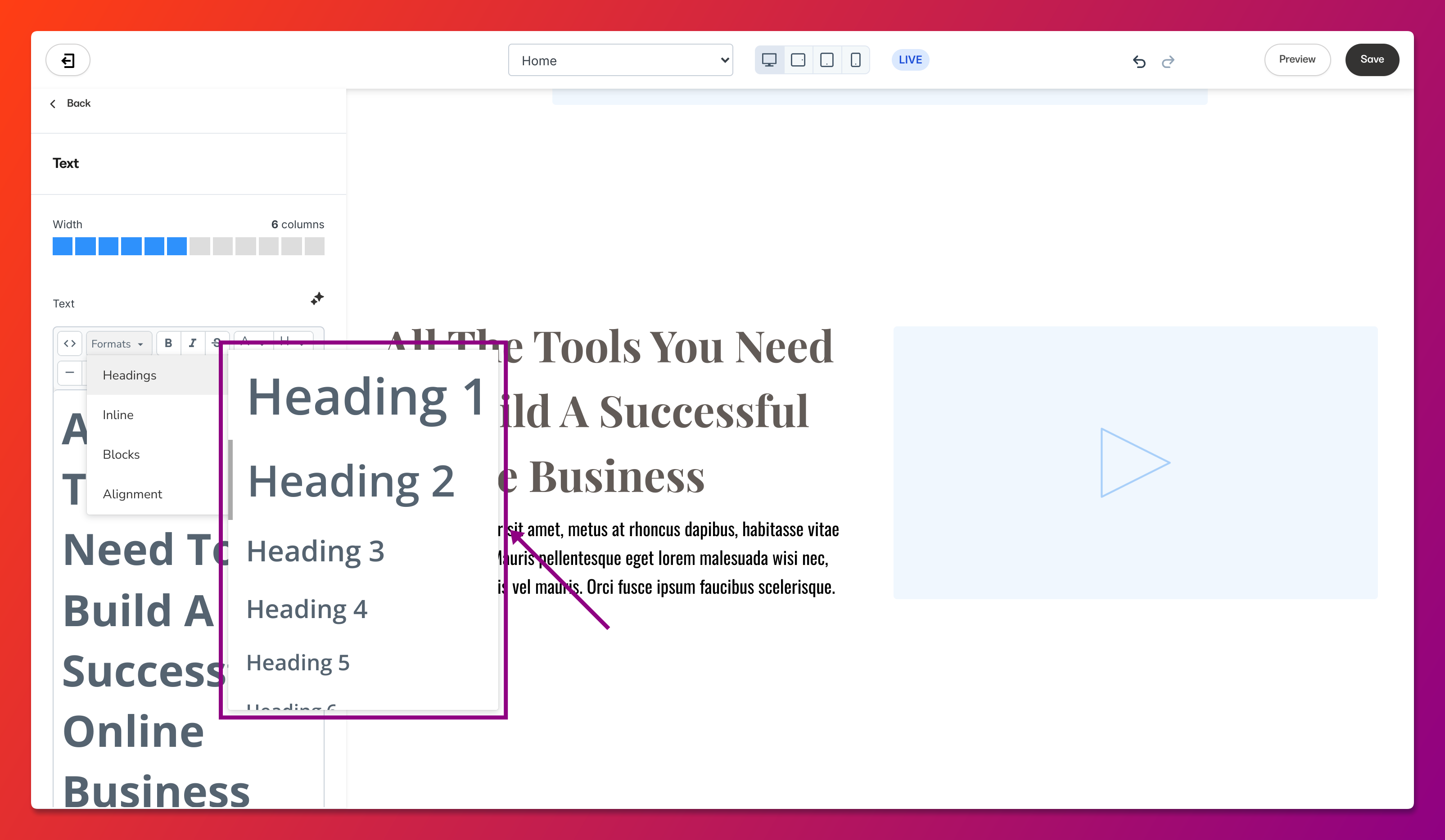Viewport: 1445px width, 840px height.
Task: Click the redo arrow icon
Action: point(1167,61)
